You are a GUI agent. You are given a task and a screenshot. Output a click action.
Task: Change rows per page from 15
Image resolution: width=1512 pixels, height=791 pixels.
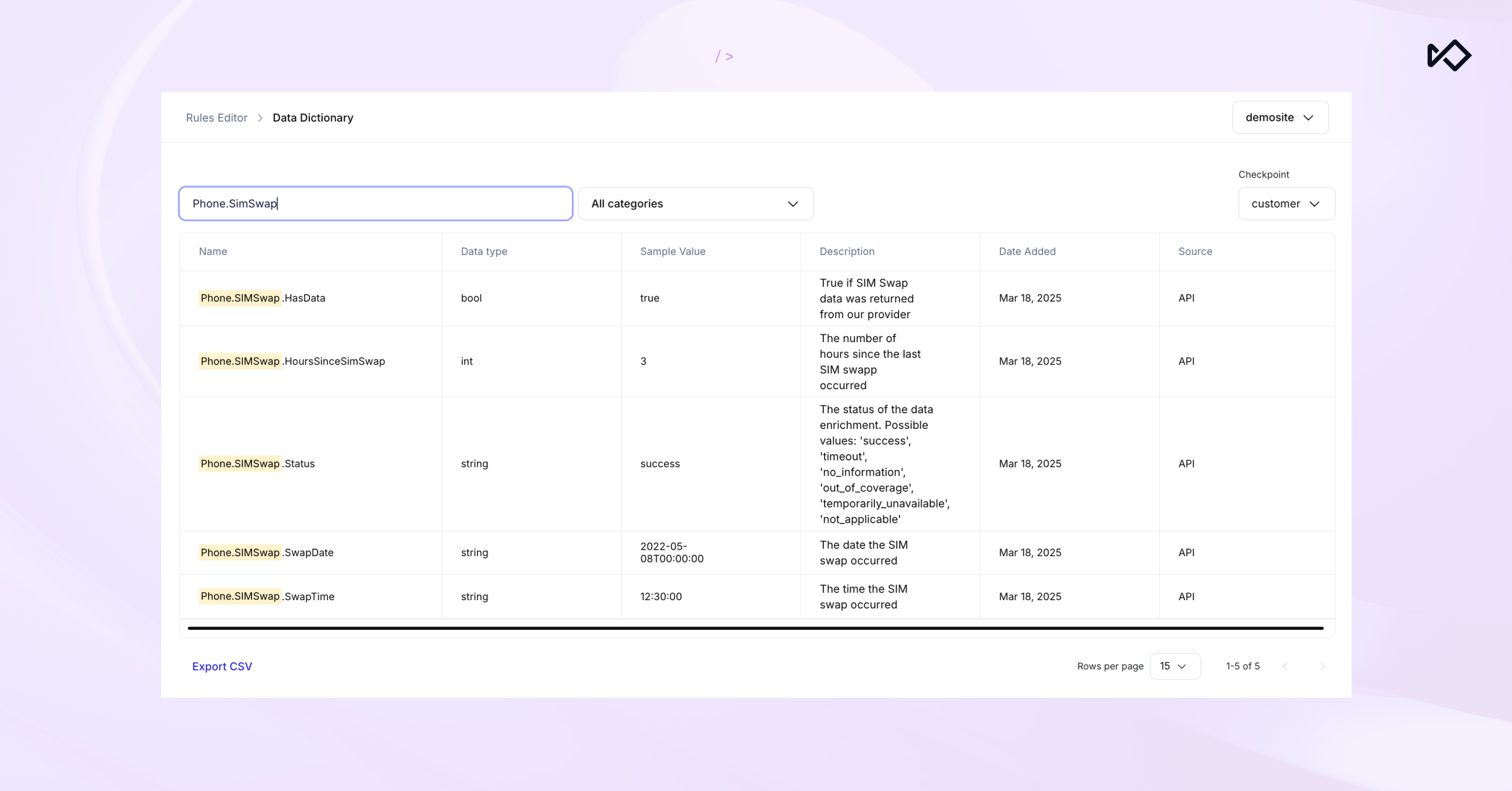tap(1175, 666)
